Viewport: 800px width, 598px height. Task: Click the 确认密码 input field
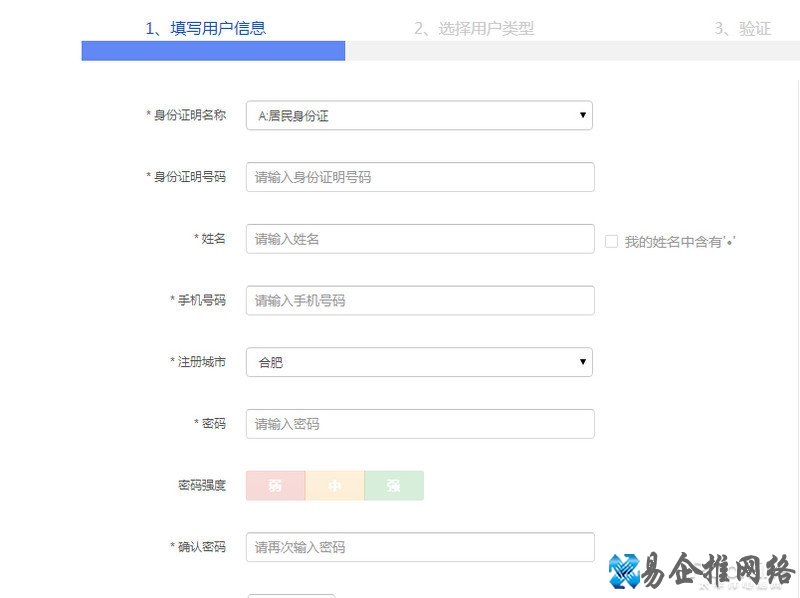(419, 547)
